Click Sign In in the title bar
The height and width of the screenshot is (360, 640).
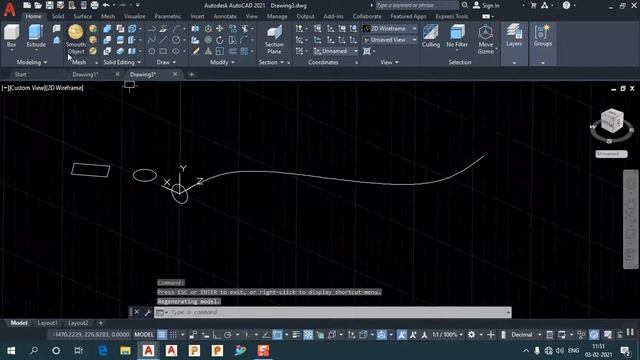(486, 5)
